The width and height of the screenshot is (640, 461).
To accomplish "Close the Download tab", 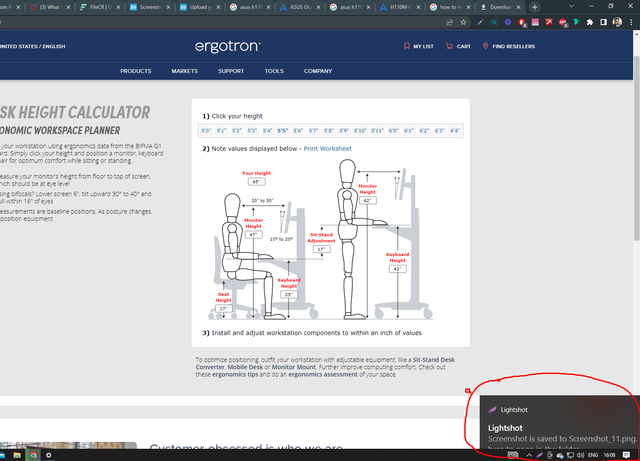I will tap(519, 7).
